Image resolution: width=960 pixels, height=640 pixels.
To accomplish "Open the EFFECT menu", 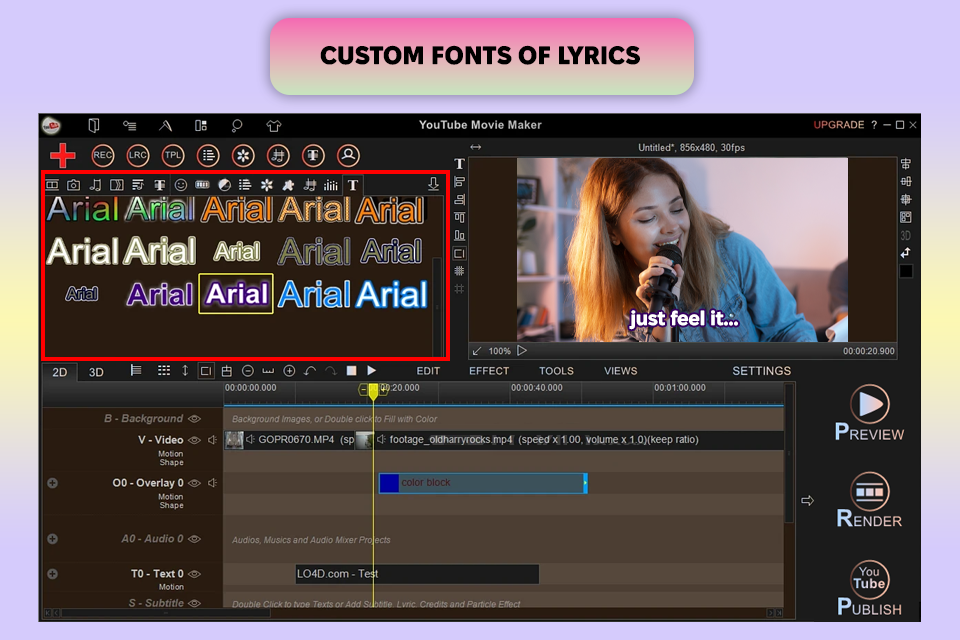I will [x=489, y=371].
